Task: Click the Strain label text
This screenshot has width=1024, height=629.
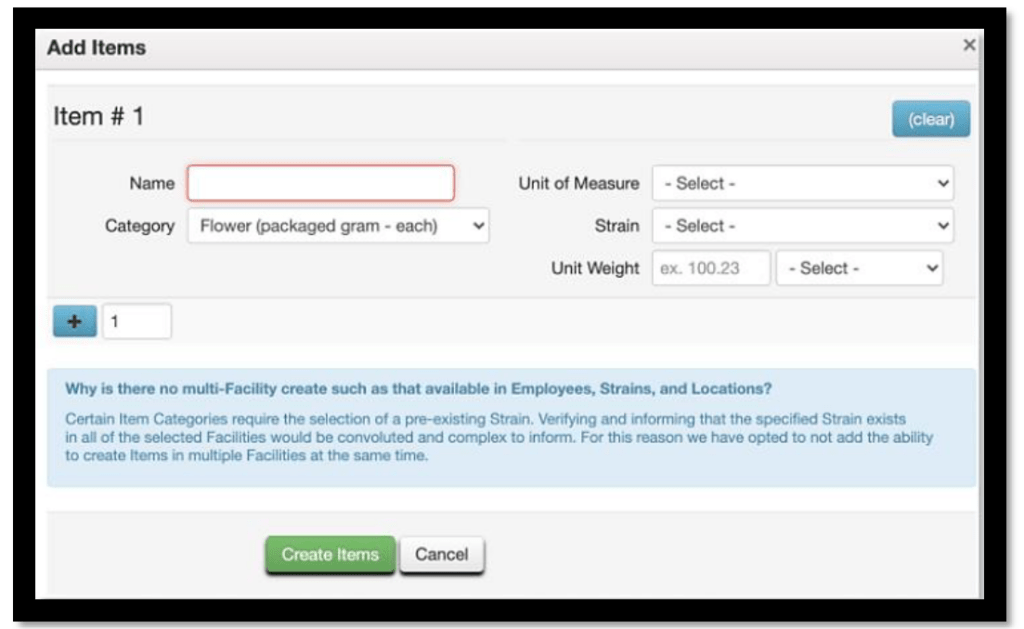Action: point(617,226)
